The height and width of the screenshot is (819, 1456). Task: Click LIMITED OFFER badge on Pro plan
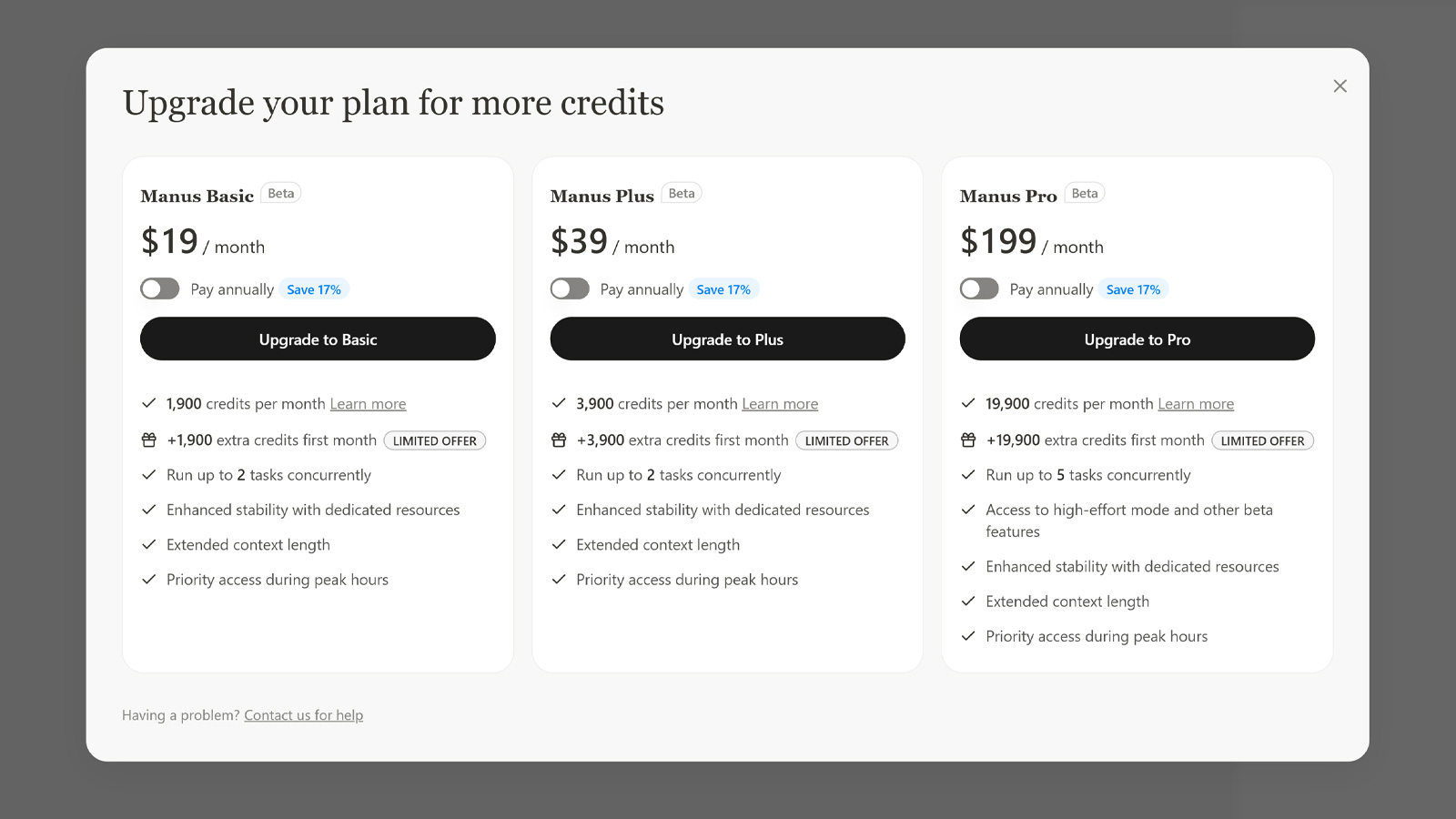coord(1262,441)
